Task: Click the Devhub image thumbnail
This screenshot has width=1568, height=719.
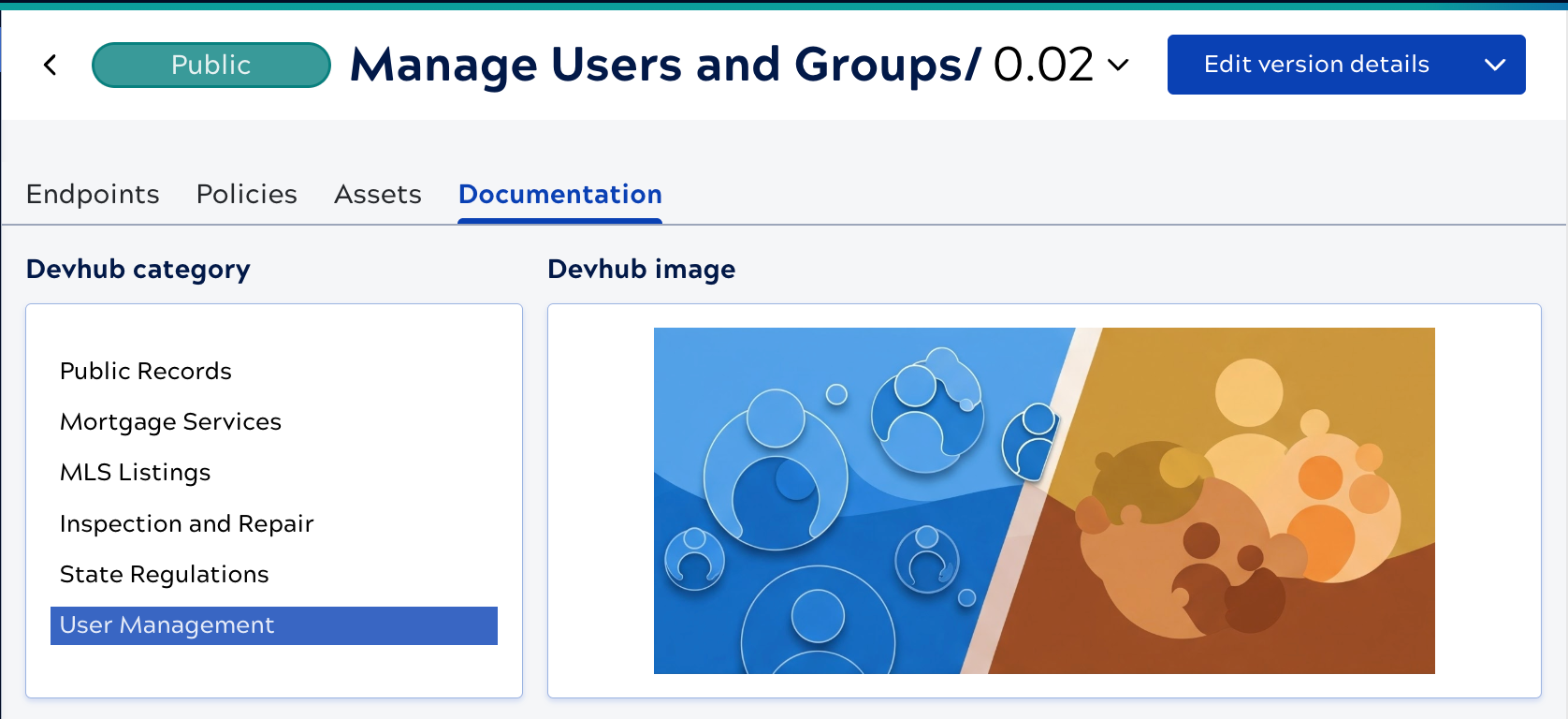Action: coord(1043,500)
